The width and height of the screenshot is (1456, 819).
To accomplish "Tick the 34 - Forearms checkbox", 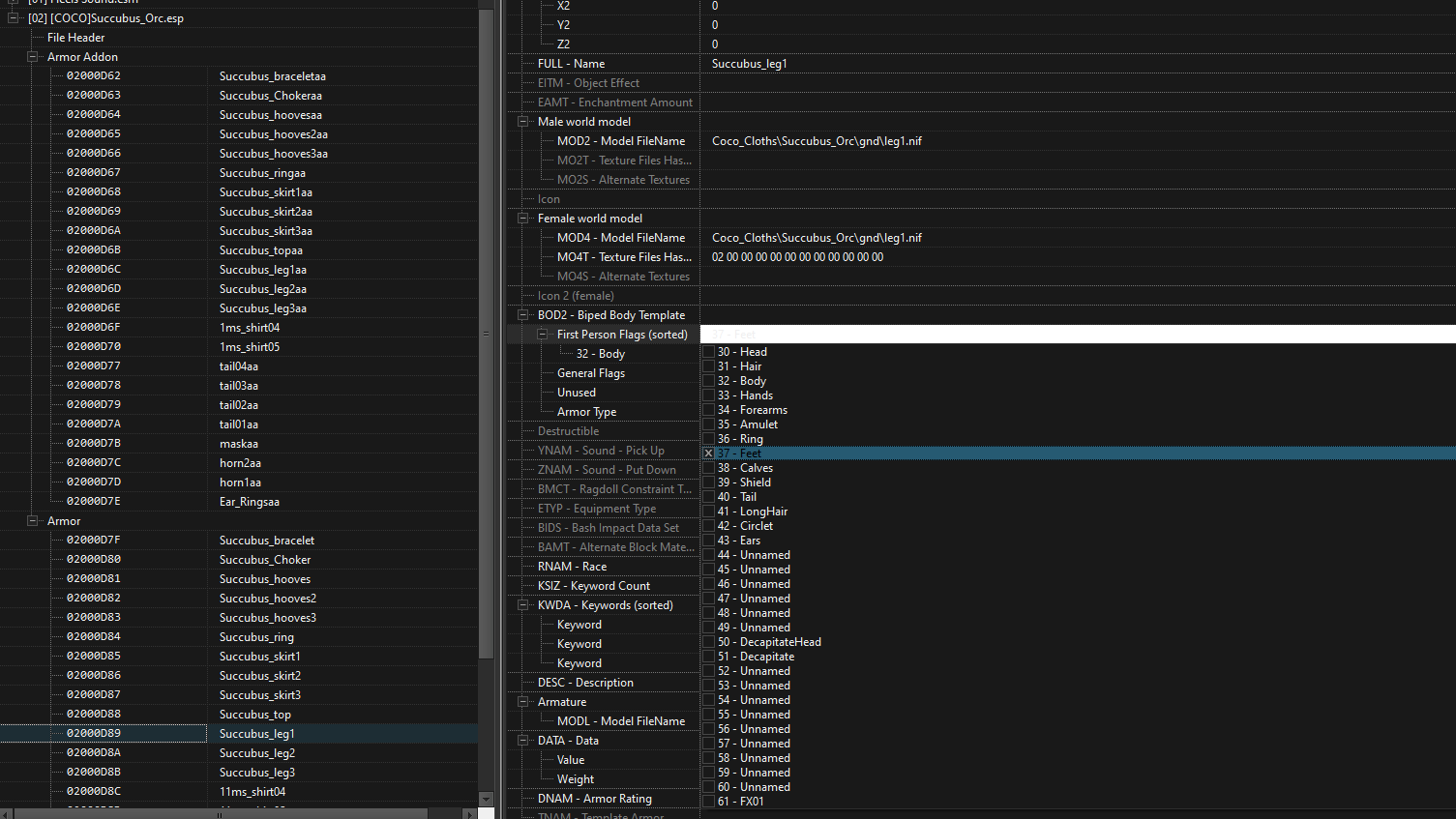I will click(708, 410).
